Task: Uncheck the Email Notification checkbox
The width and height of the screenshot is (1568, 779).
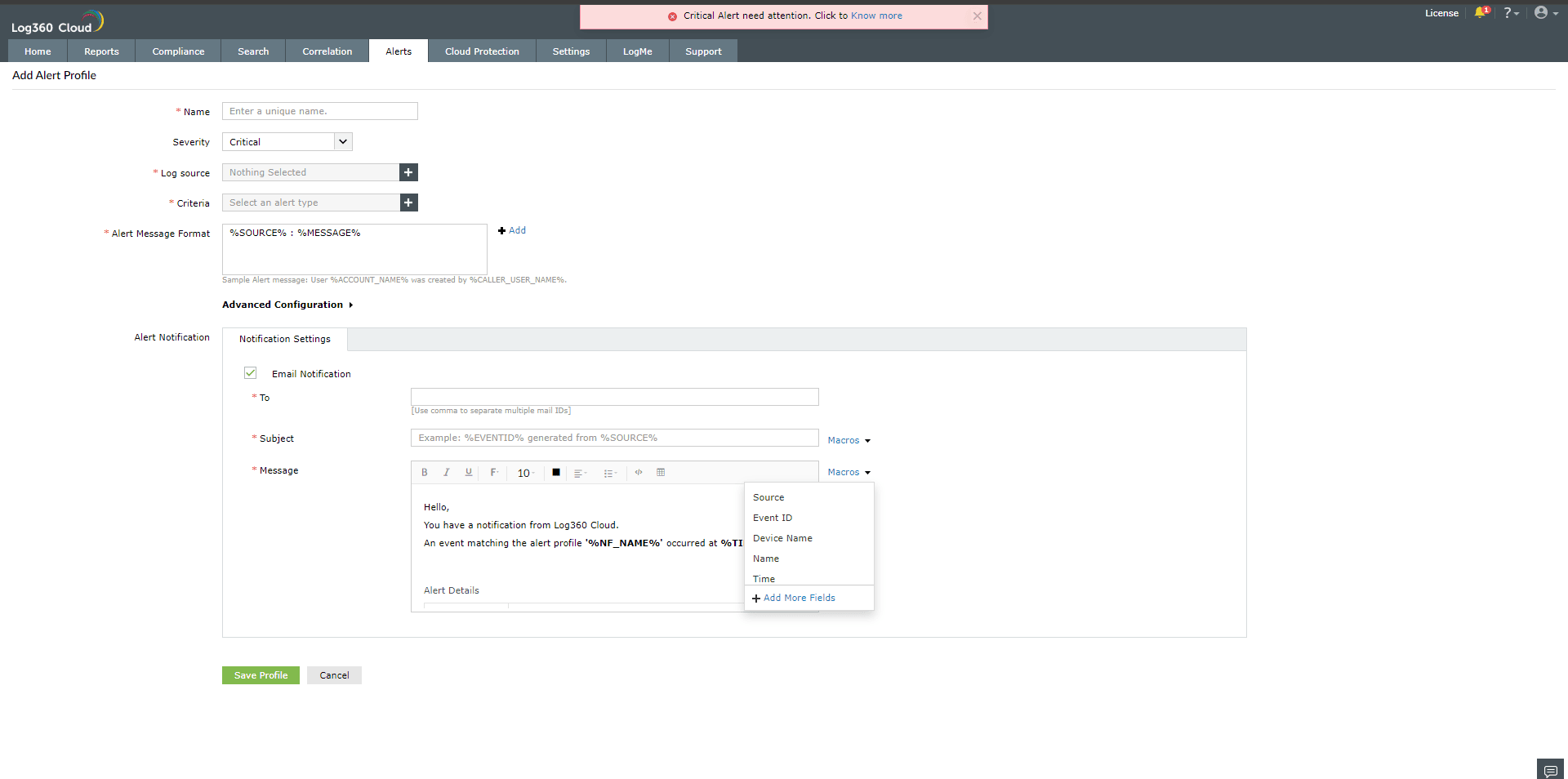Action: [251, 373]
